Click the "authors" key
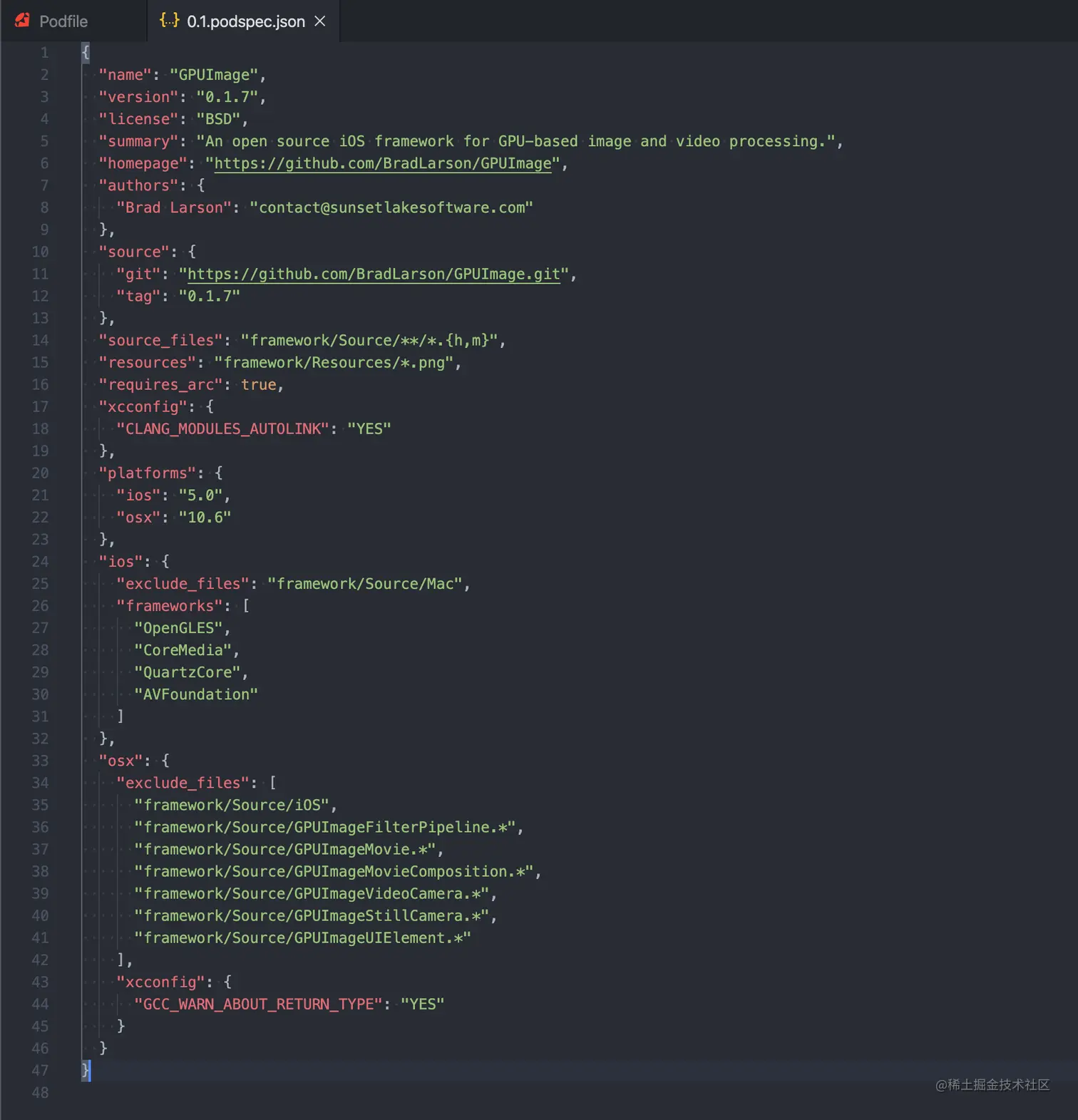 138,185
